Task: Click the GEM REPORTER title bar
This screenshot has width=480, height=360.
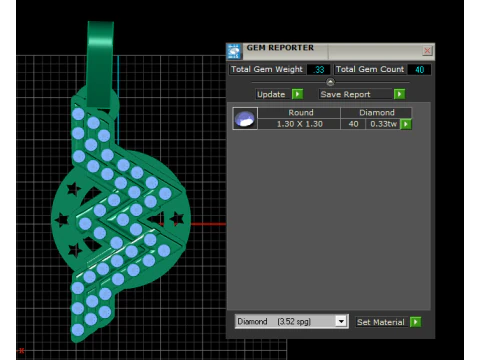Action: (x=330, y=51)
